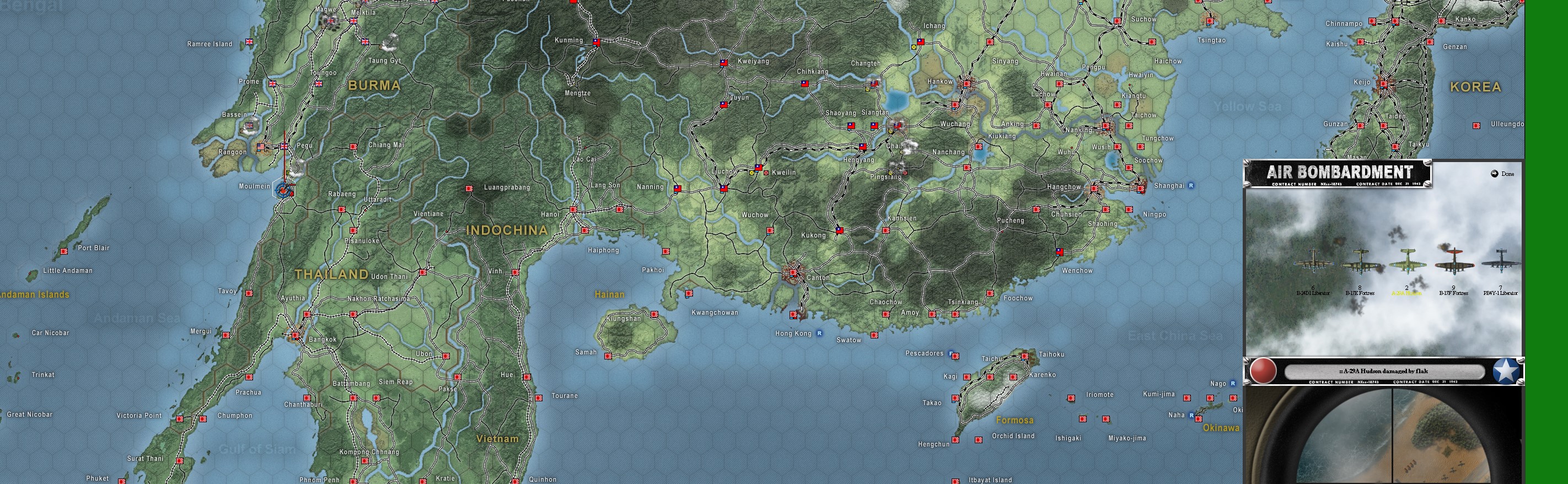Click the Chinese flag at Kunming
1568x484 pixels.
[x=597, y=42]
